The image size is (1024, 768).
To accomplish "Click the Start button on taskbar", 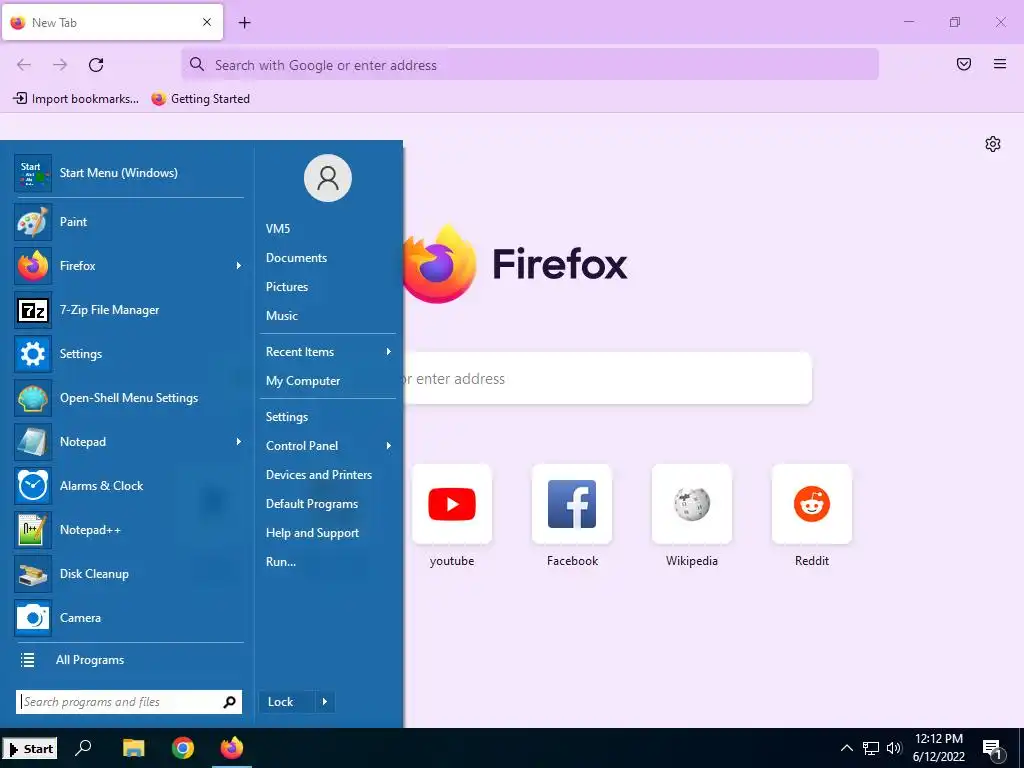I will (30, 749).
